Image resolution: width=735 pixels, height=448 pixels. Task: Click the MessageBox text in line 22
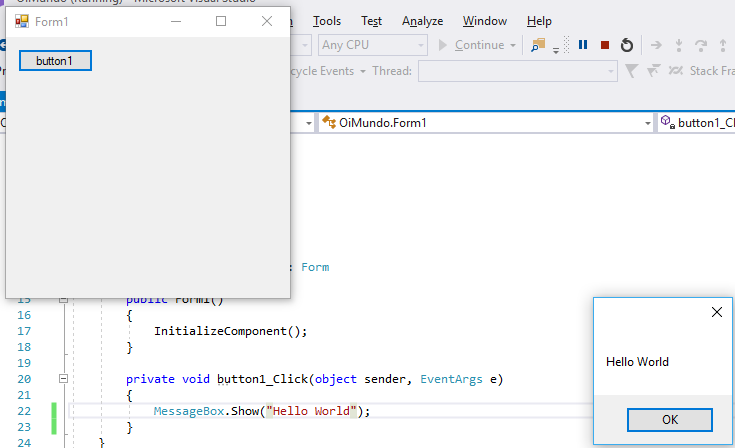click(x=189, y=411)
